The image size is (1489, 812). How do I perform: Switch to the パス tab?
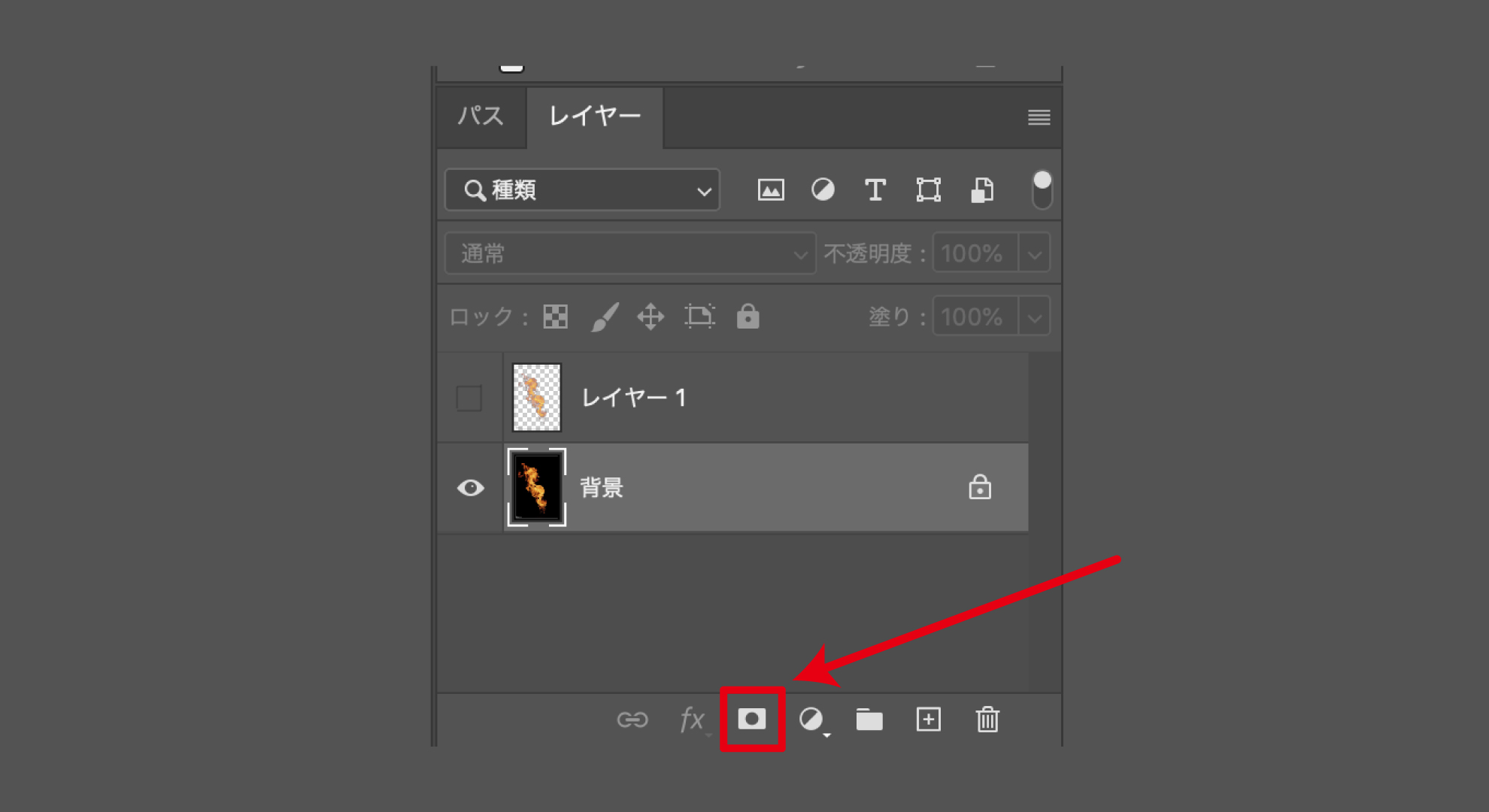pyautogui.click(x=481, y=116)
